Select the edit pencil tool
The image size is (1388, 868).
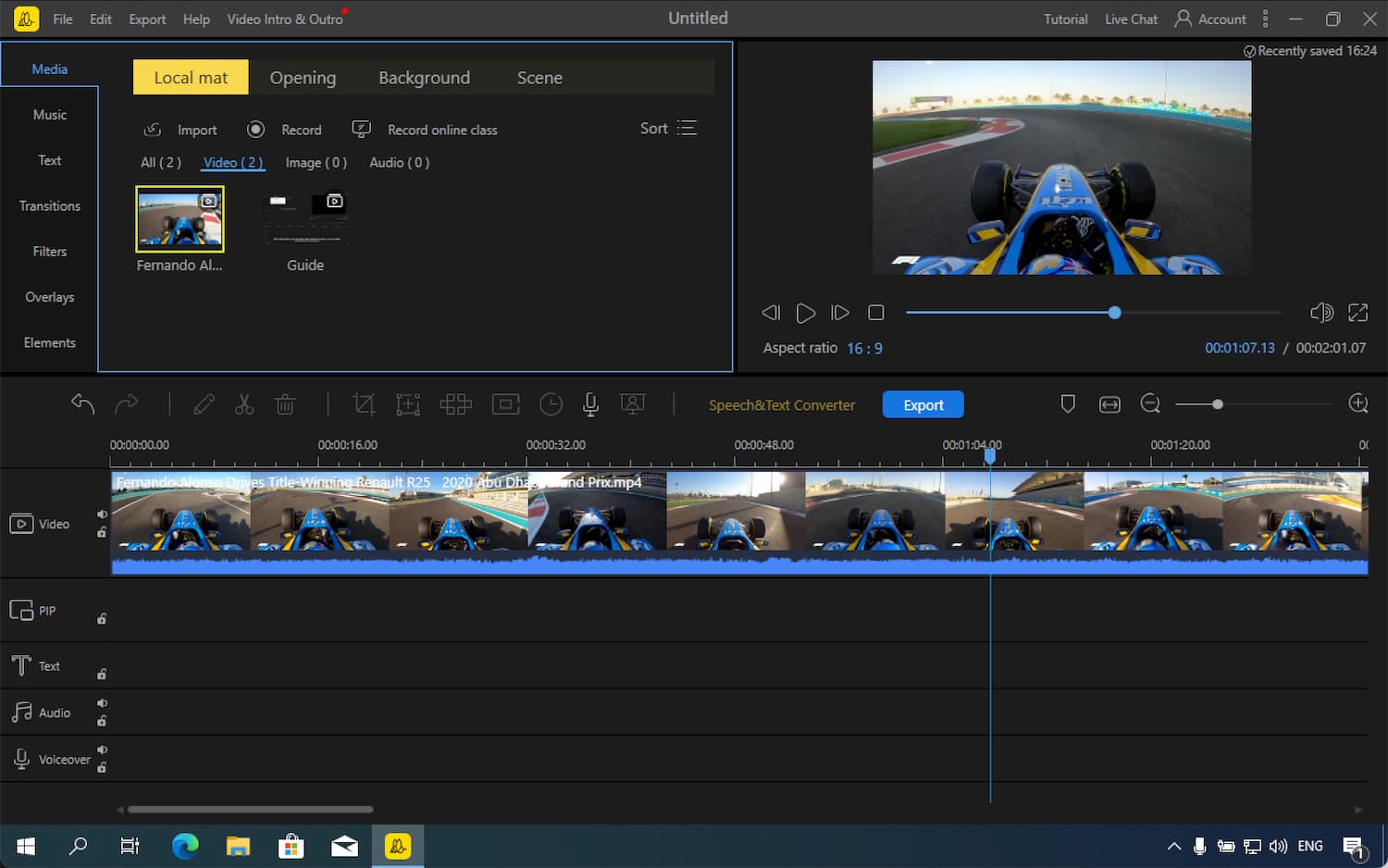[x=204, y=404]
